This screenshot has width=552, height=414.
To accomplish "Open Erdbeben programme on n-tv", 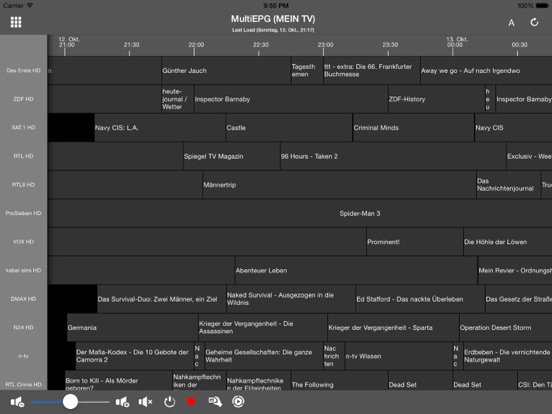I will 508,356.
